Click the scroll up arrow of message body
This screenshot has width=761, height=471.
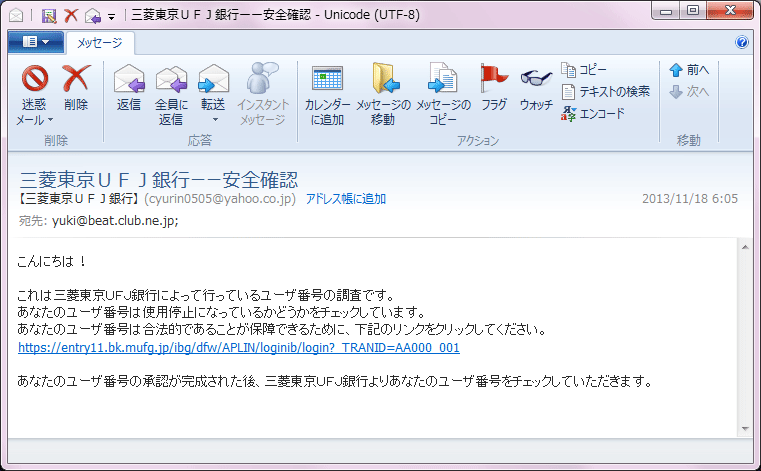pyautogui.click(x=745, y=248)
